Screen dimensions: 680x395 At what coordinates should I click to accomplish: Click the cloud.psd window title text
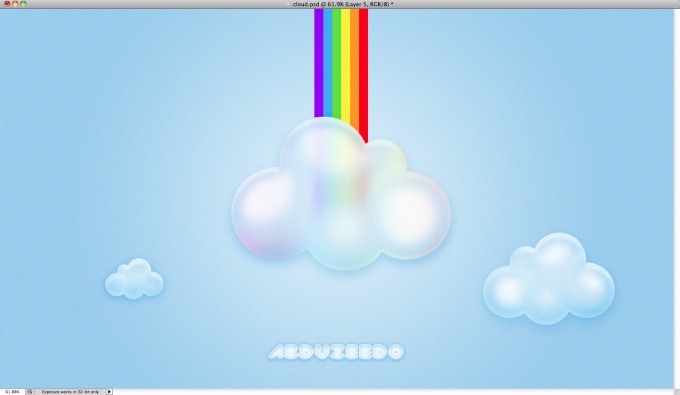point(343,4)
